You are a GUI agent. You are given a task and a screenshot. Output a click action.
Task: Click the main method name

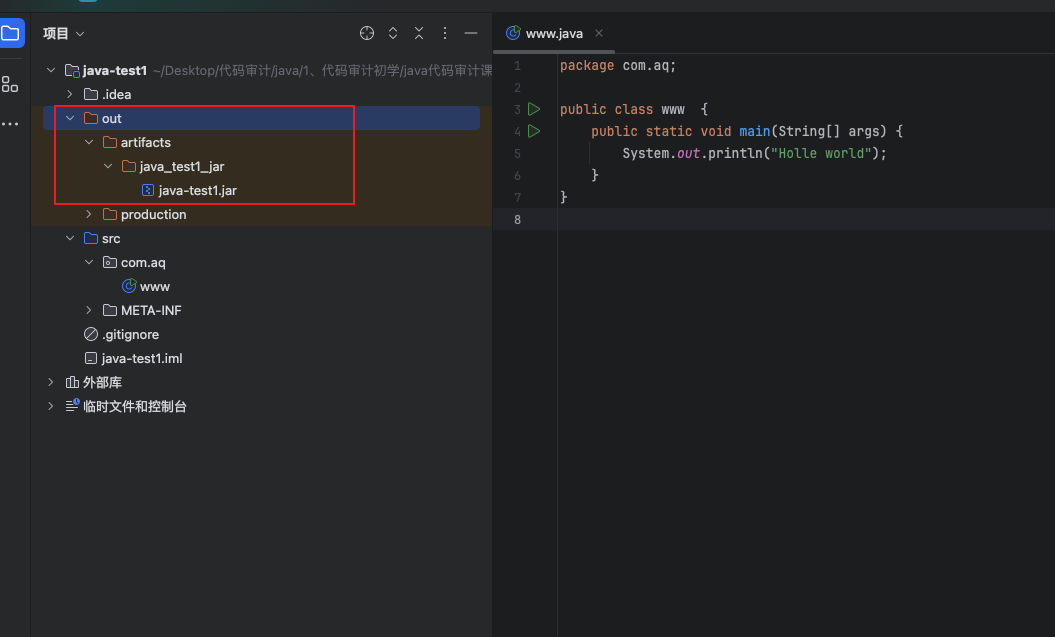tap(755, 131)
